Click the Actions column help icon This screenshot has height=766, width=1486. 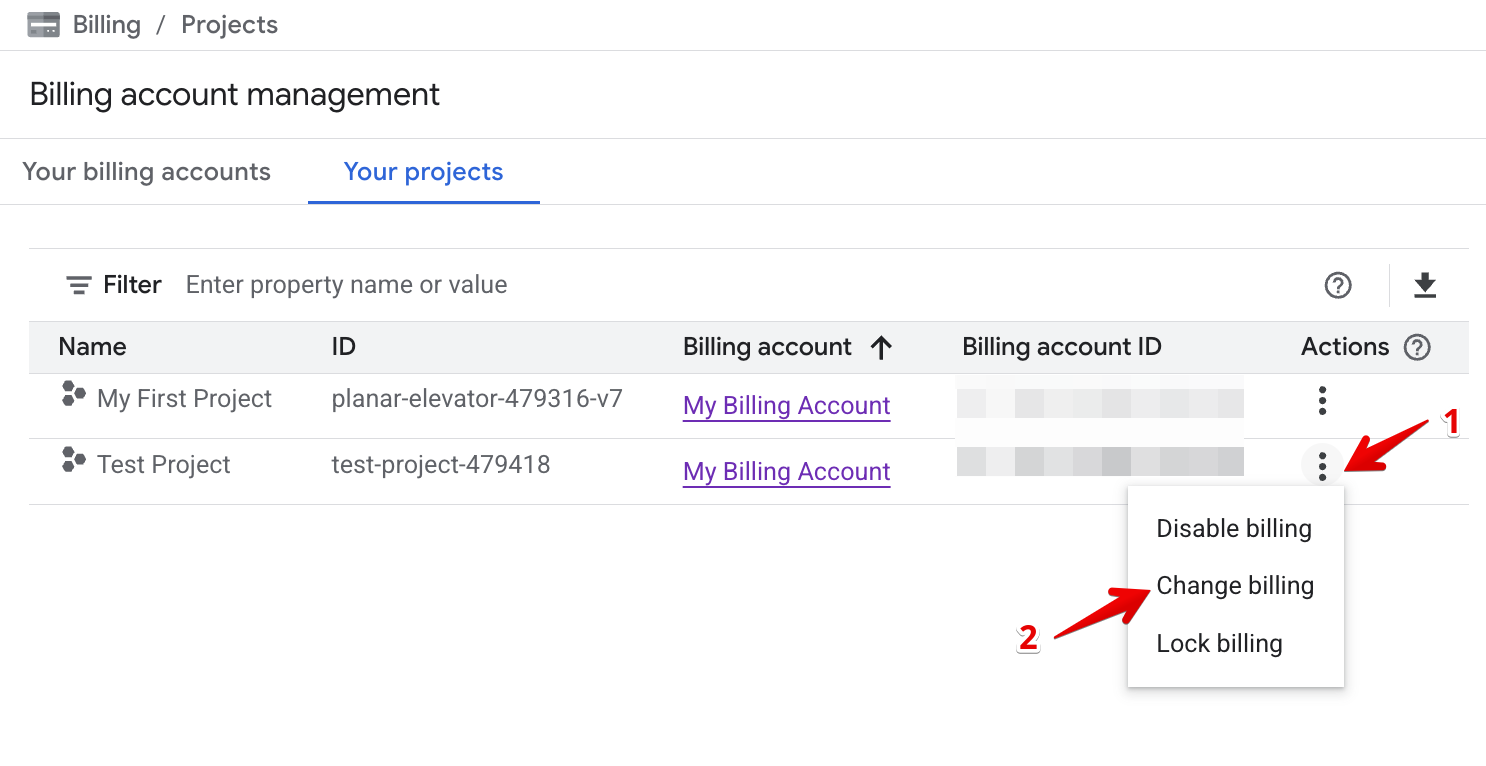pyautogui.click(x=1417, y=347)
